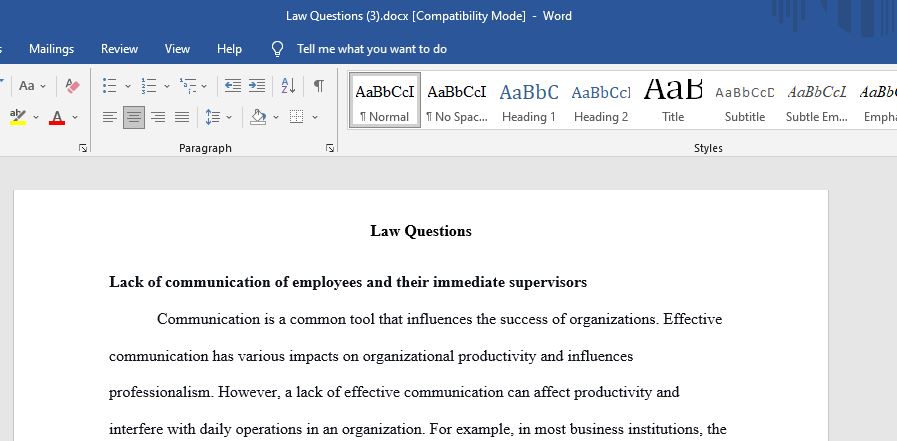Toggle show paragraph marks
The width and height of the screenshot is (897, 441).
click(x=319, y=86)
